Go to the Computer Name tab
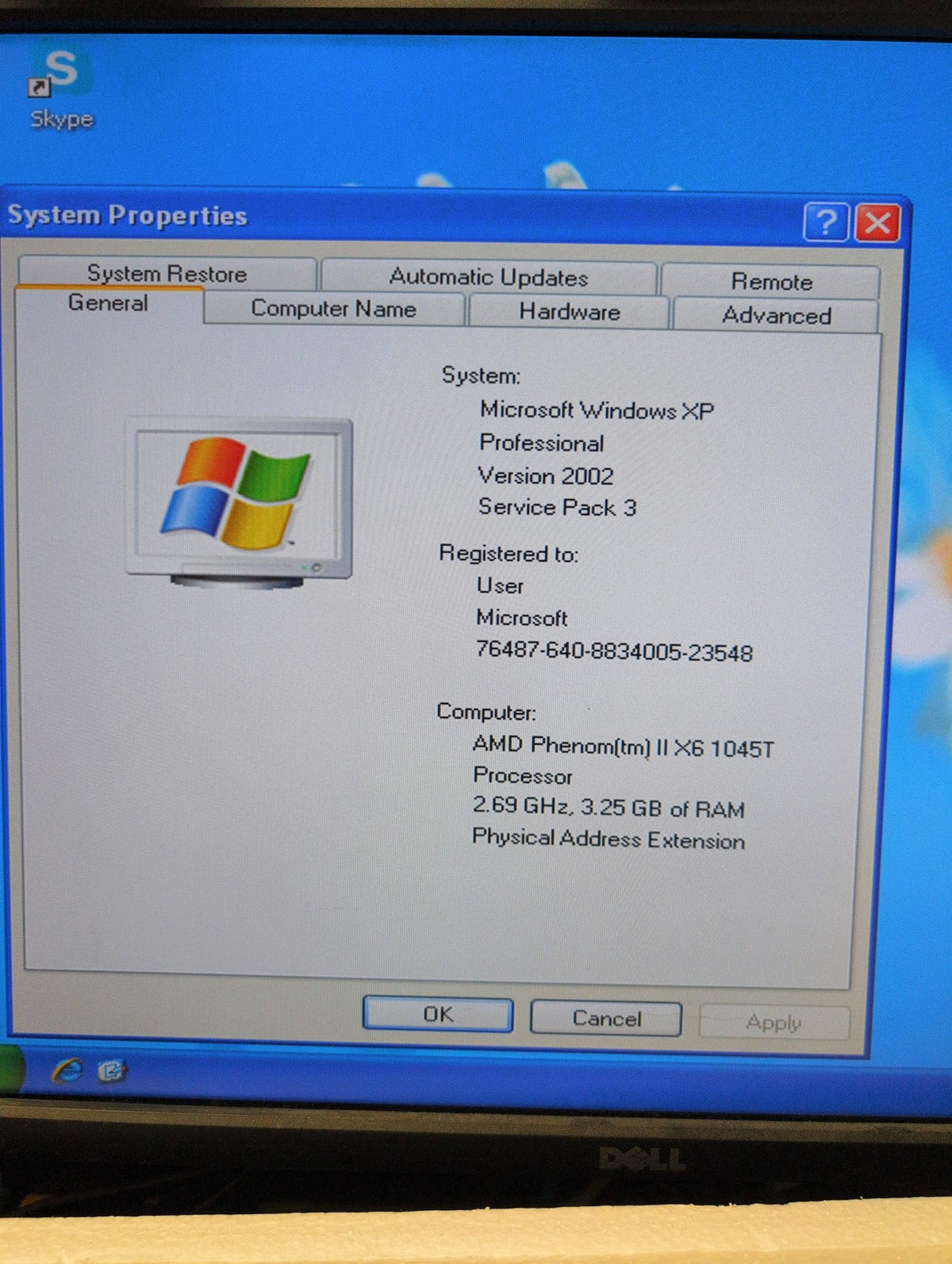 (x=334, y=308)
